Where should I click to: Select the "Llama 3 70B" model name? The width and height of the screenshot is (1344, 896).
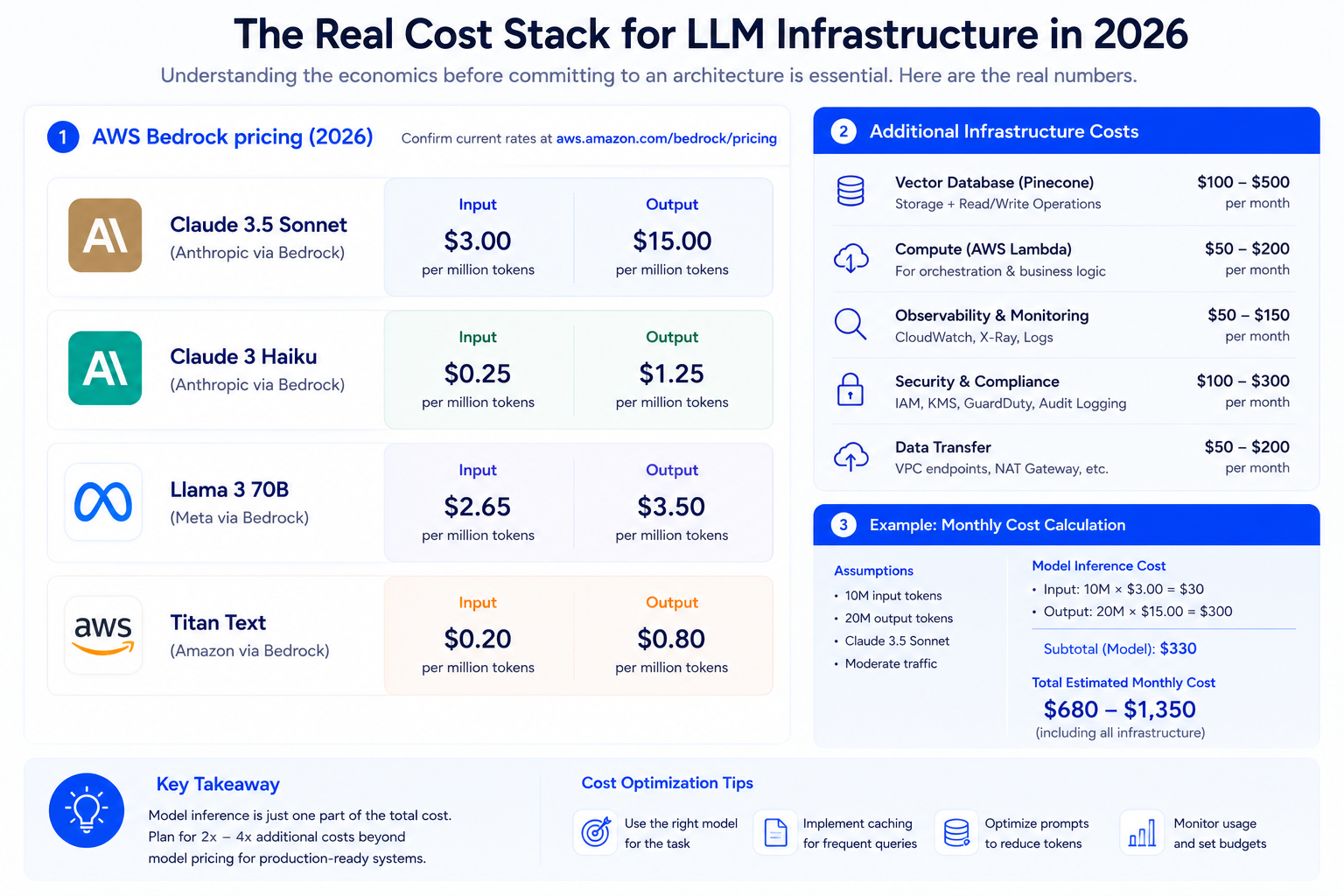tap(229, 490)
